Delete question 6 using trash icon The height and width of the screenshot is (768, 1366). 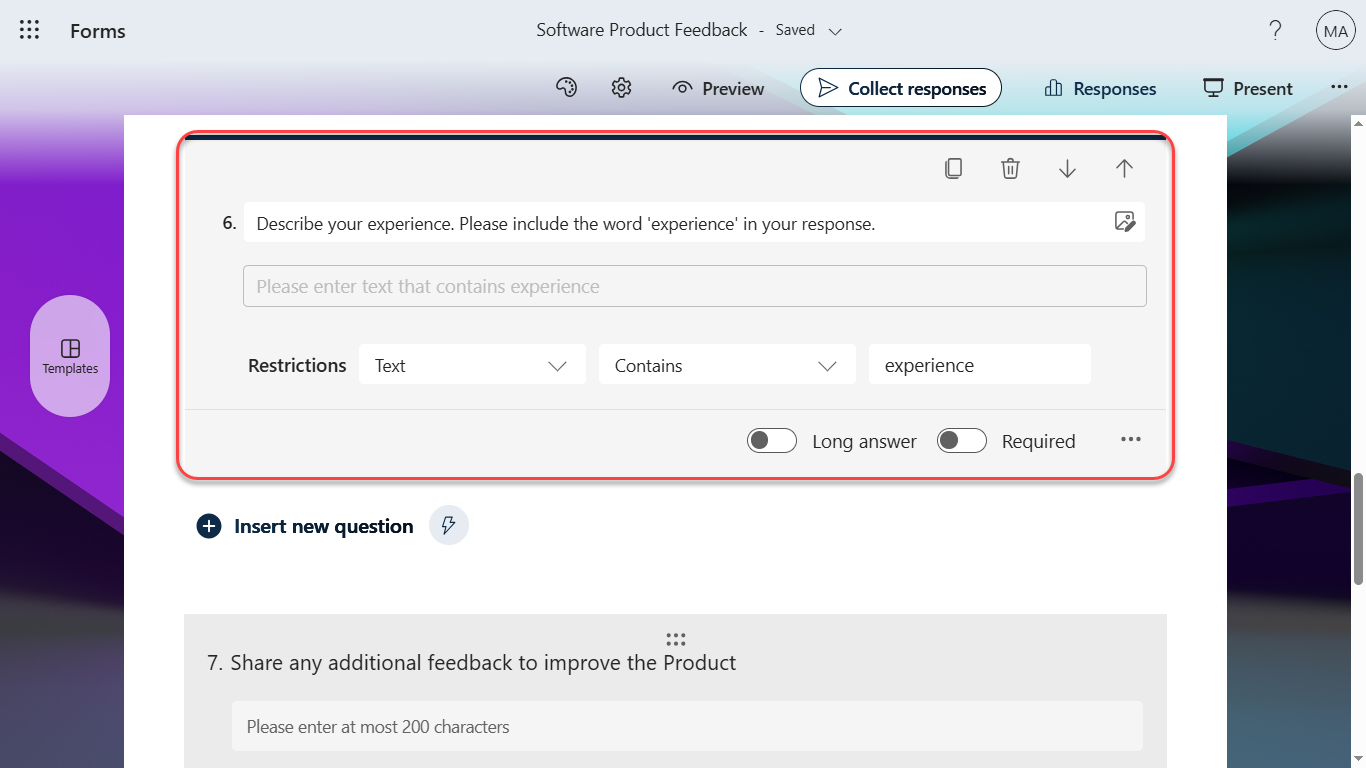click(1010, 169)
